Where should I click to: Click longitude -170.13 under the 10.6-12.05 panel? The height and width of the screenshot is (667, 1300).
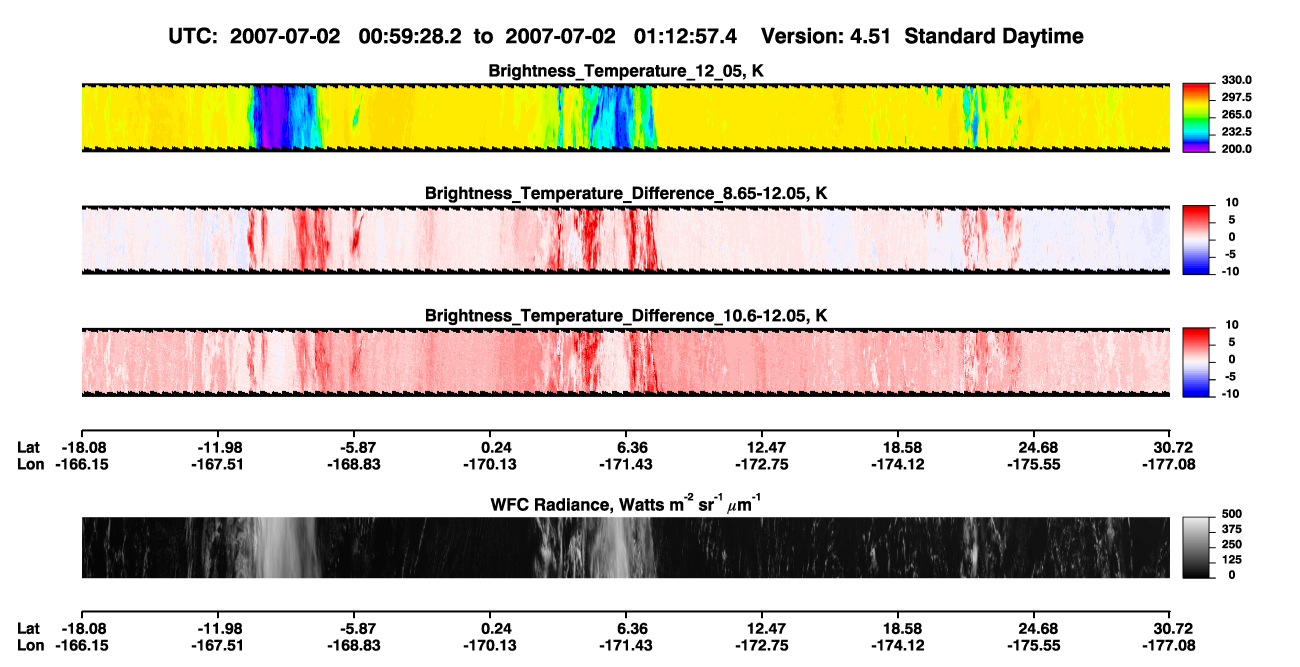tap(489, 464)
